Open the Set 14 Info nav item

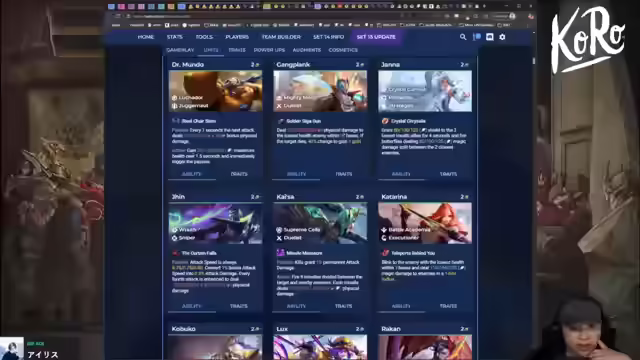point(329,37)
